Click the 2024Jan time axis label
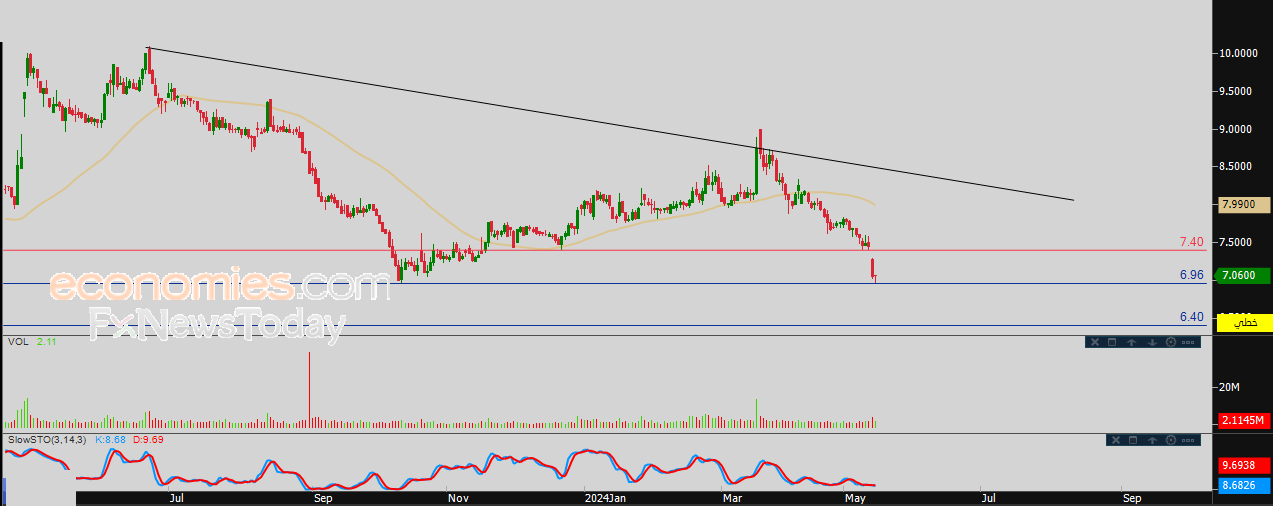 tap(604, 497)
